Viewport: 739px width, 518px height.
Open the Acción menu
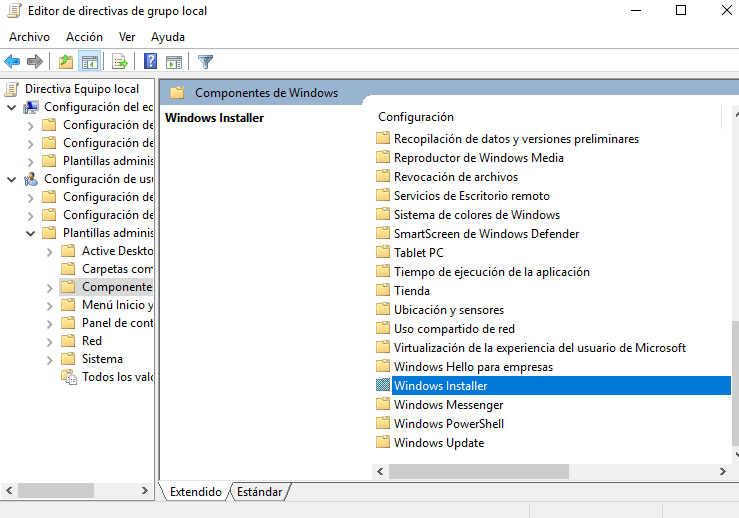[84, 37]
